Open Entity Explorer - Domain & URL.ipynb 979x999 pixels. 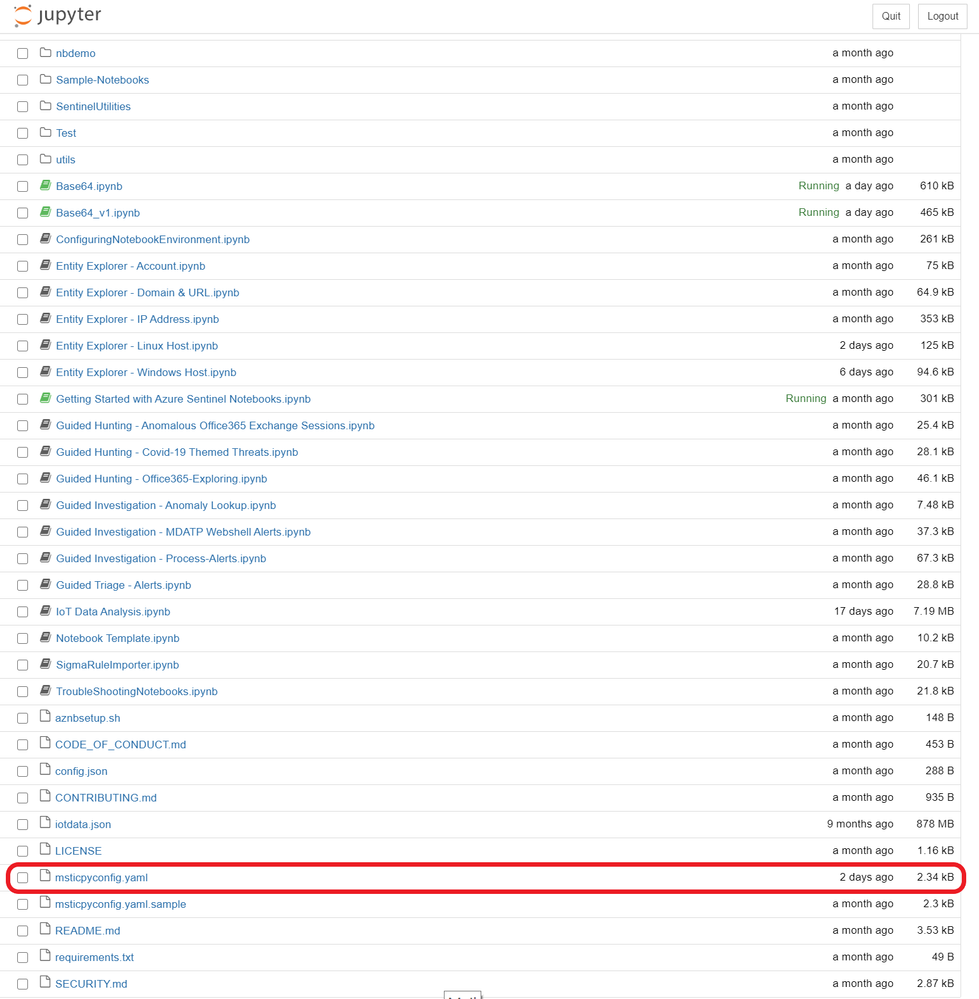pos(148,292)
